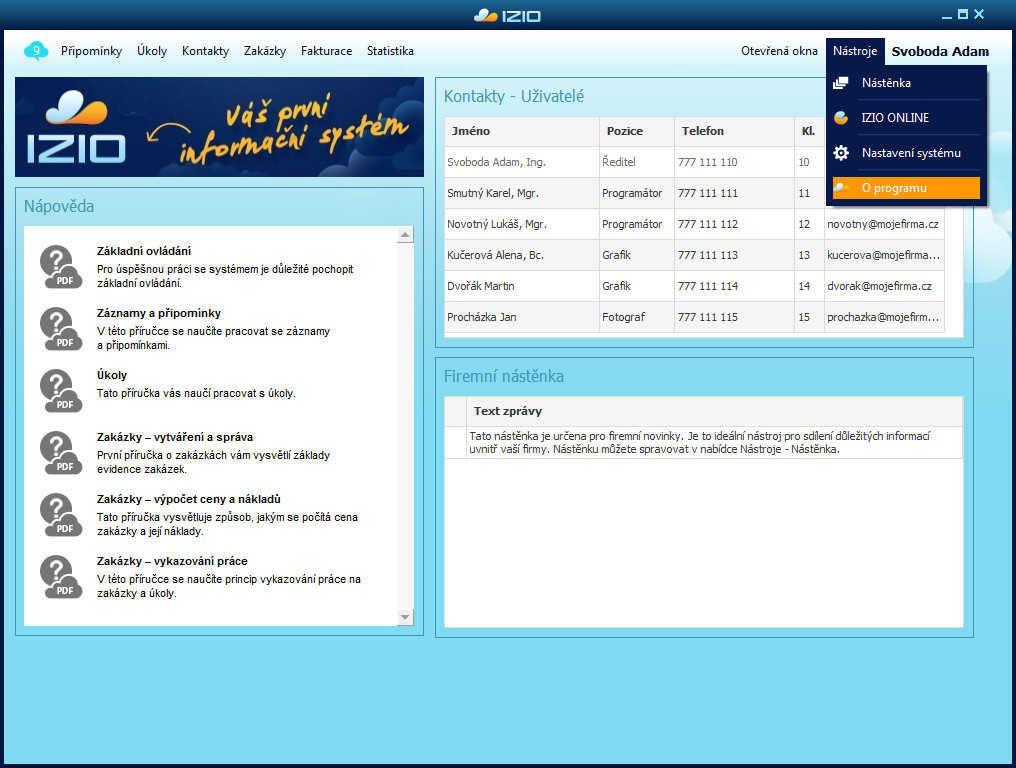Click the kucerova@mojefirma email cell

[x=883, y=255]
